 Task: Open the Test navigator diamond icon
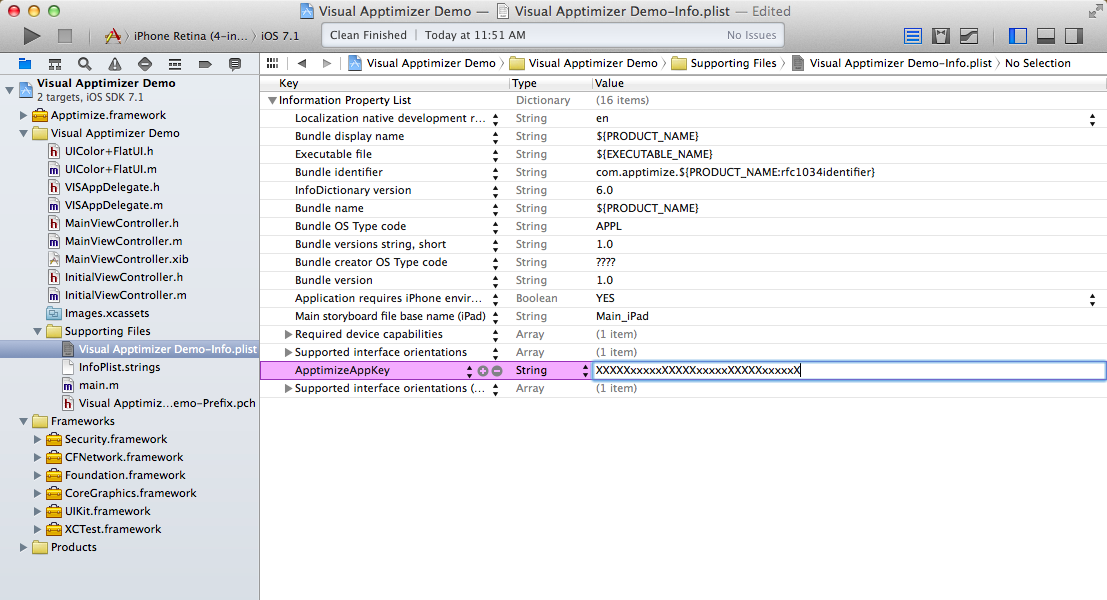[x=145, y=64]
